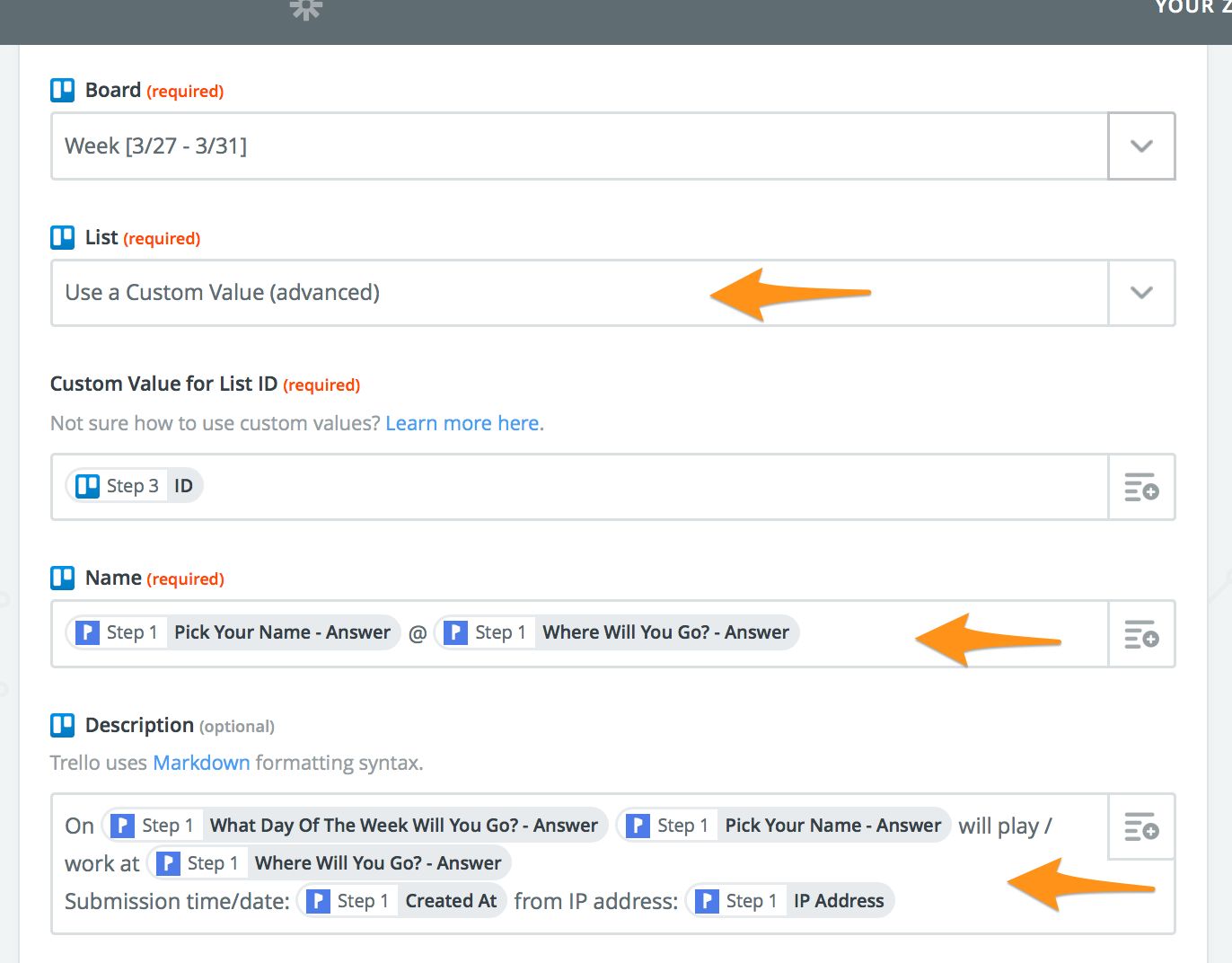Open the Learn more here link
The image size is (1232, 963).
464,423
